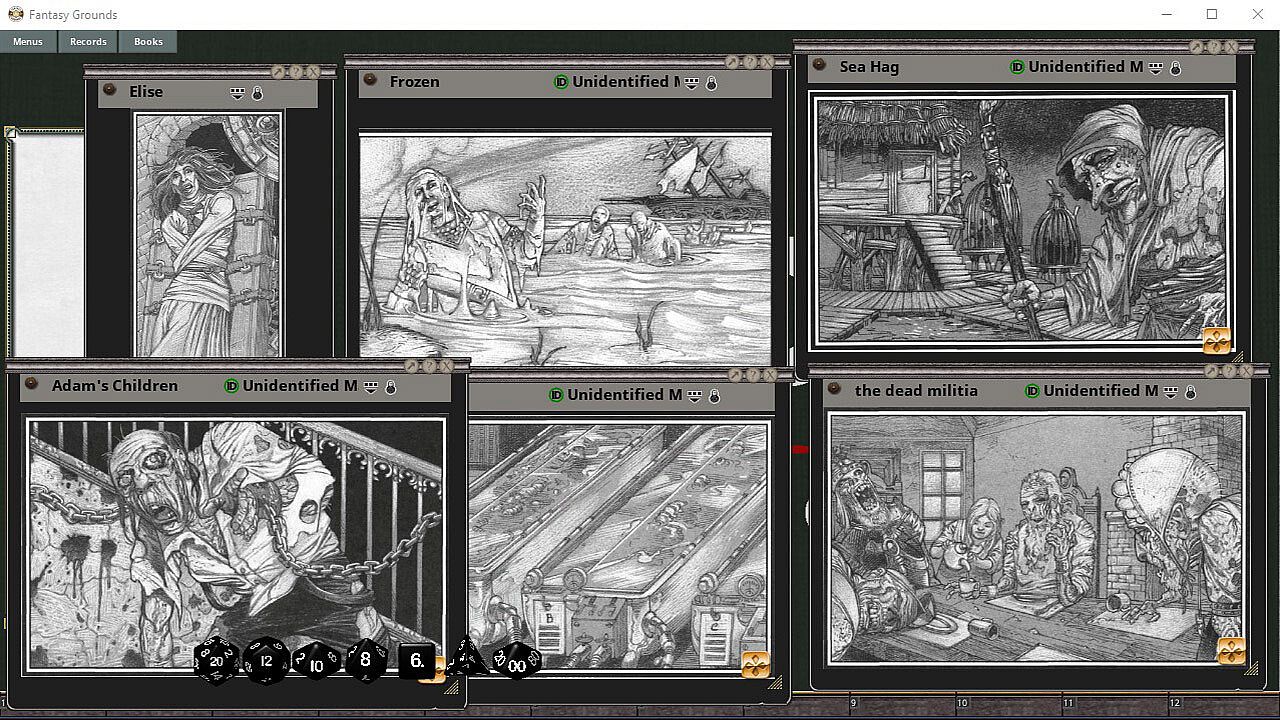The width and height of the screenshot is (1280, 720).
Task: Click the link icon in Sea Hag window
Action: pos(819,65)
